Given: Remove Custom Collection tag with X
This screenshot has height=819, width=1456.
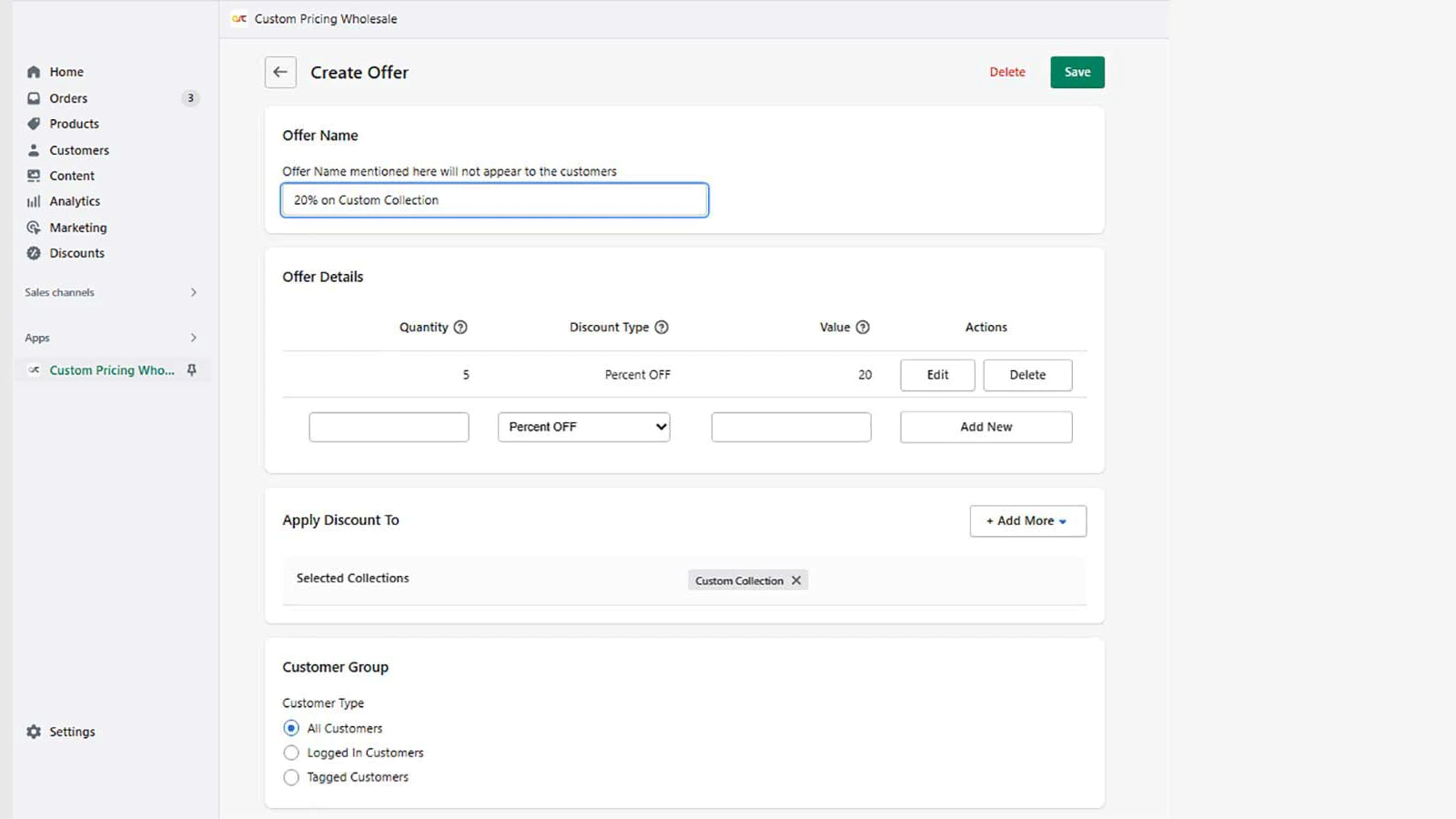Looking at the screenshot, I should 796,581.
